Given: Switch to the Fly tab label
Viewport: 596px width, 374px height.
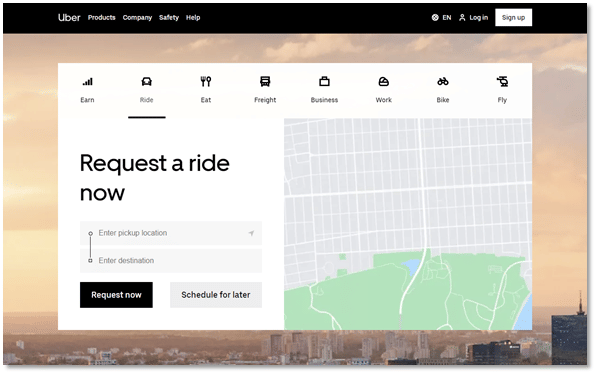Looking at the screenshot, I should (502, 100).
